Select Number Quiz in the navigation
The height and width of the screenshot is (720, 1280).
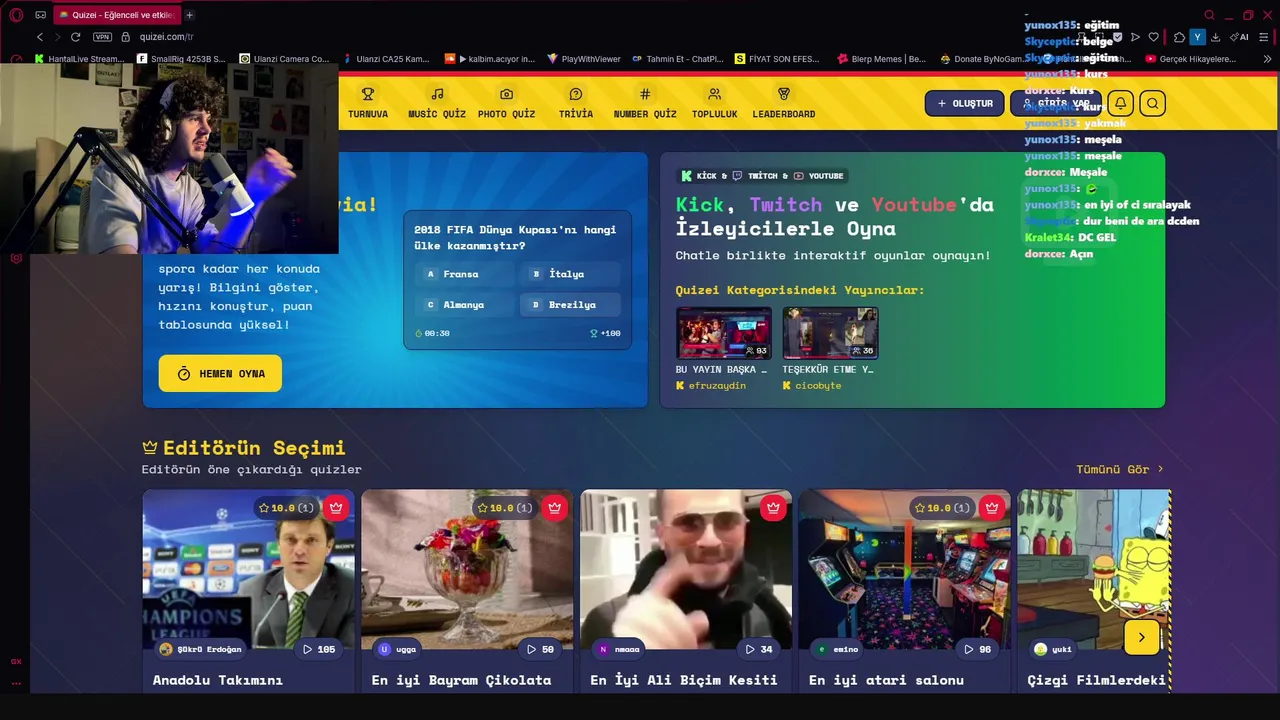tap(645, 103)
